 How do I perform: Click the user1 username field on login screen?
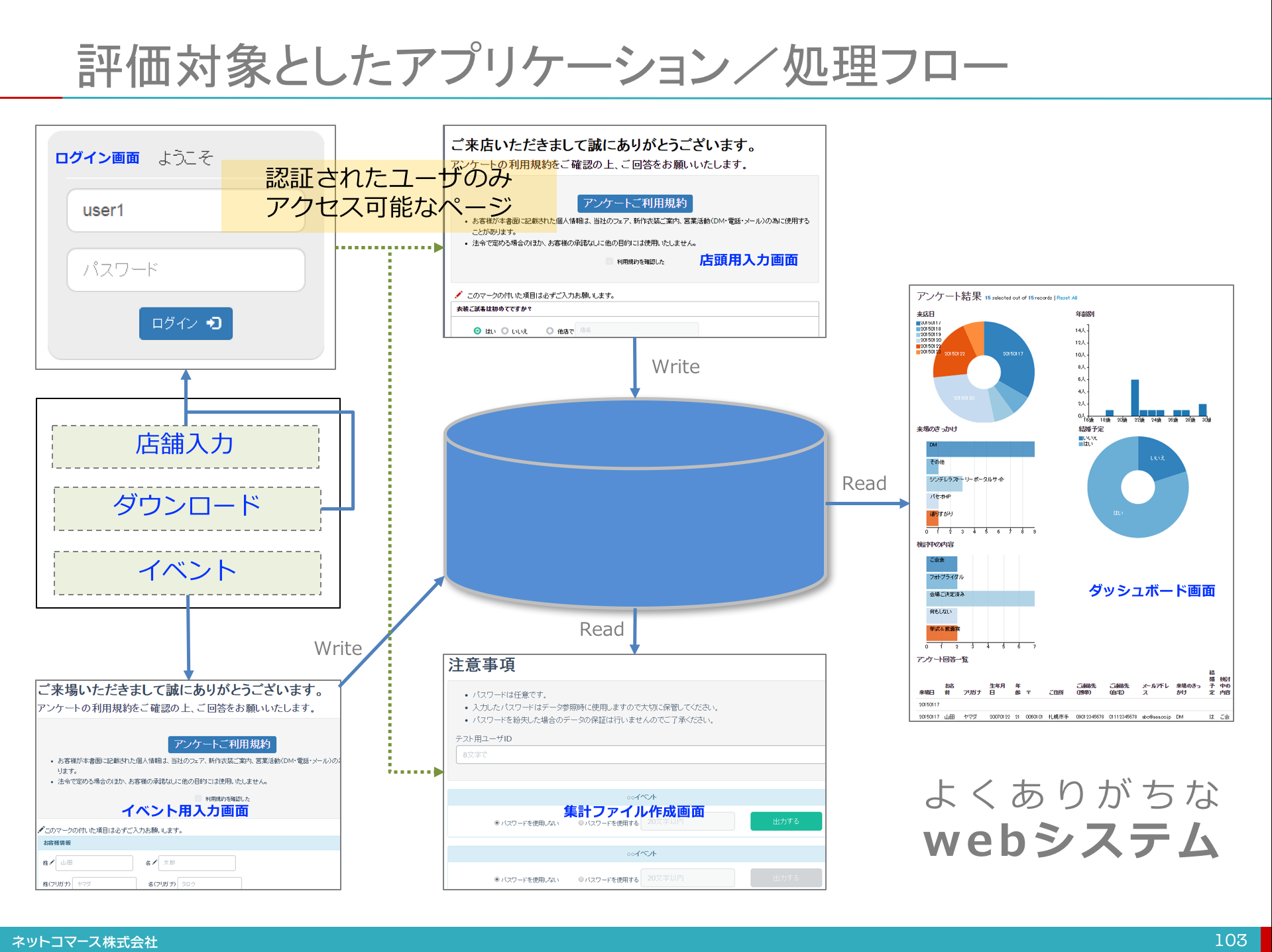tap(186, 210)
